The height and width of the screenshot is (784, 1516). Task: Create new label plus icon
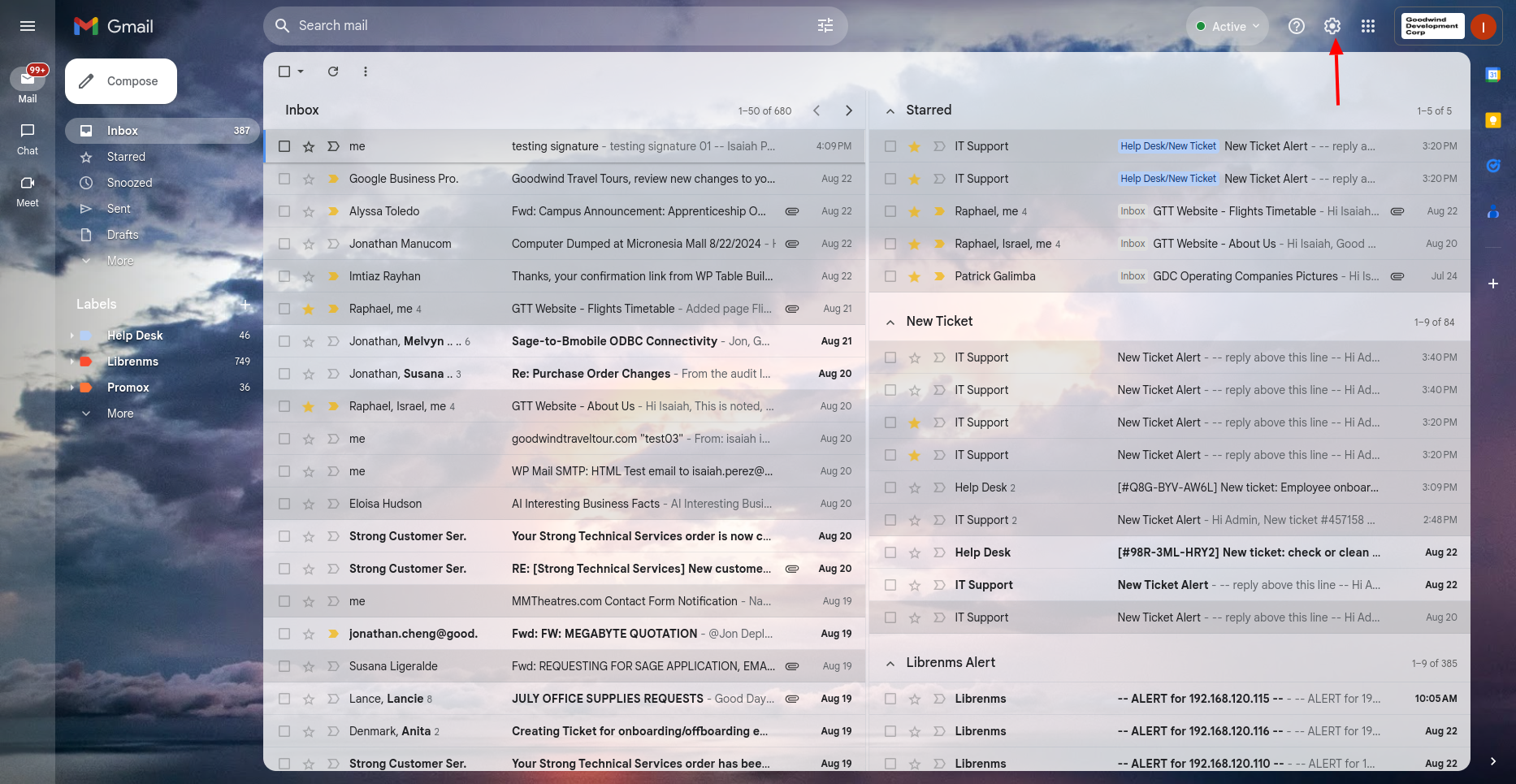click(245, 305)
